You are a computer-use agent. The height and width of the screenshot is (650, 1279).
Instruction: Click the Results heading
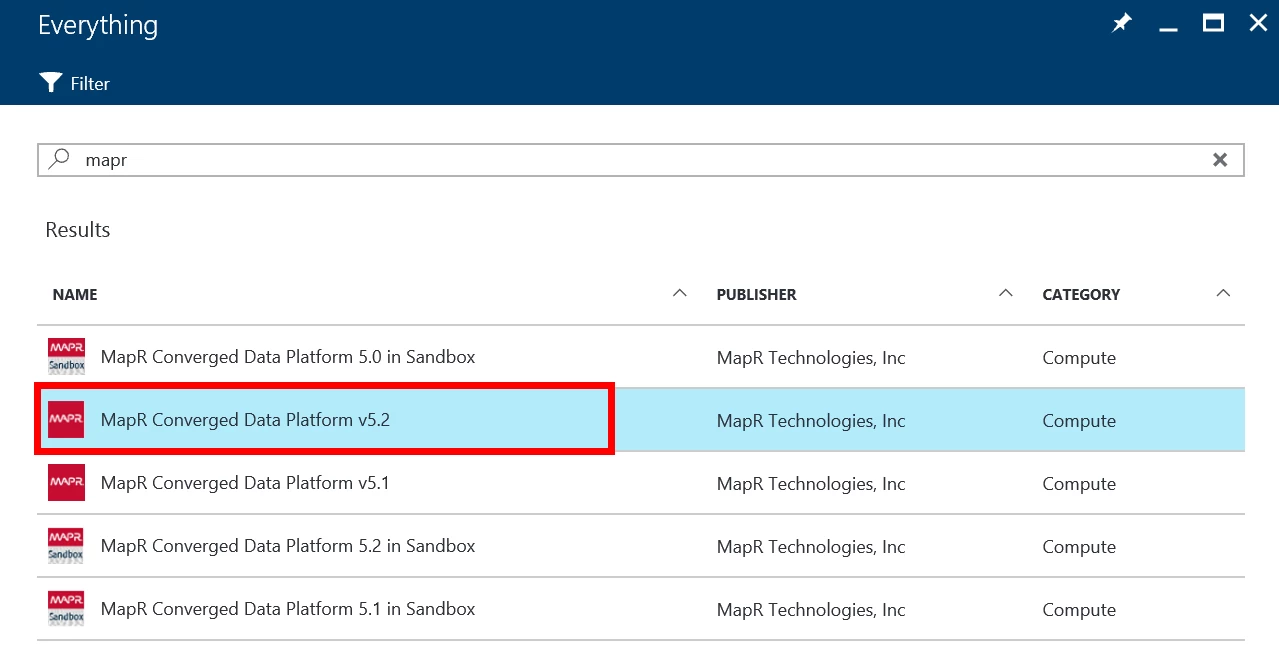[78, 230]
